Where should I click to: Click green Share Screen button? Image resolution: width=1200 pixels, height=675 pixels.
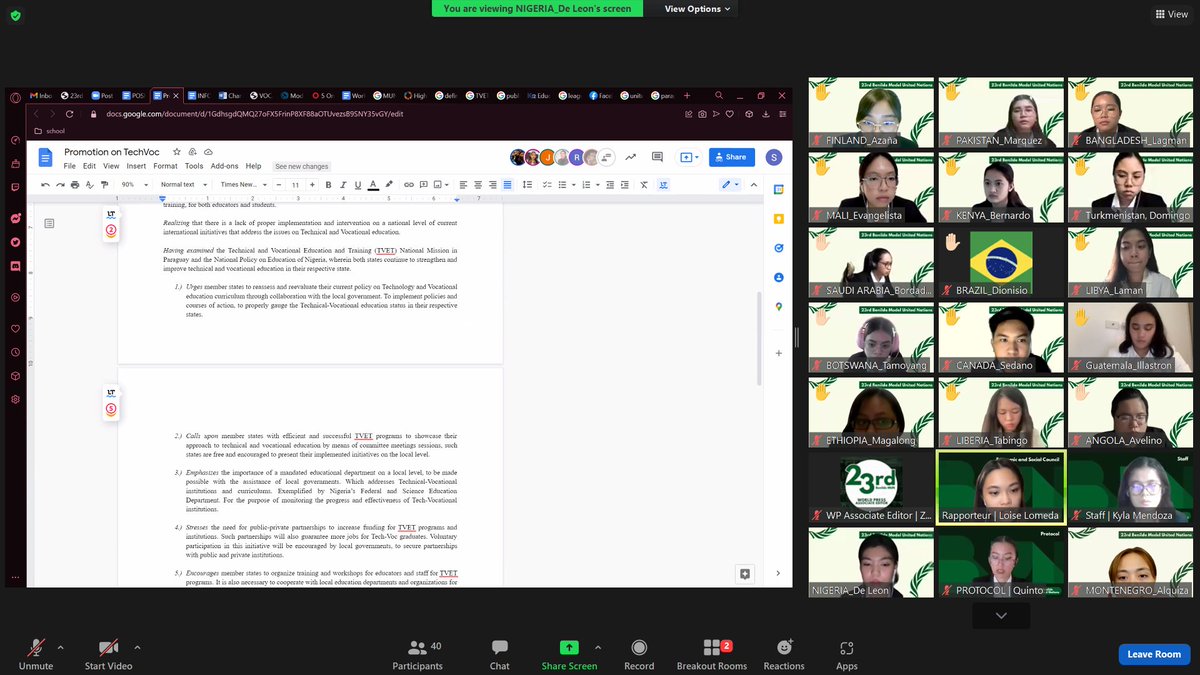click(x=568, y=654)
